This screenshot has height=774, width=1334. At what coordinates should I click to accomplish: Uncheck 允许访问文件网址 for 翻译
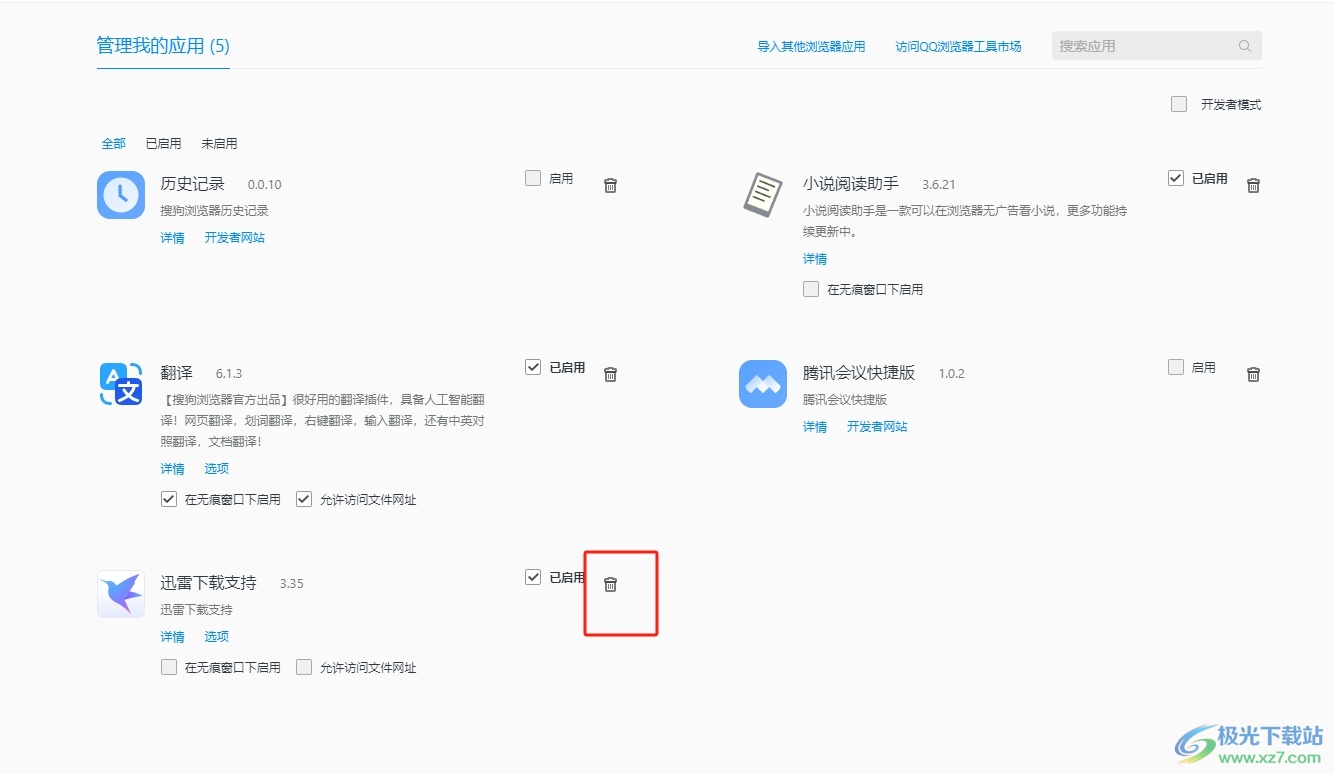click(x=304, y=499)
